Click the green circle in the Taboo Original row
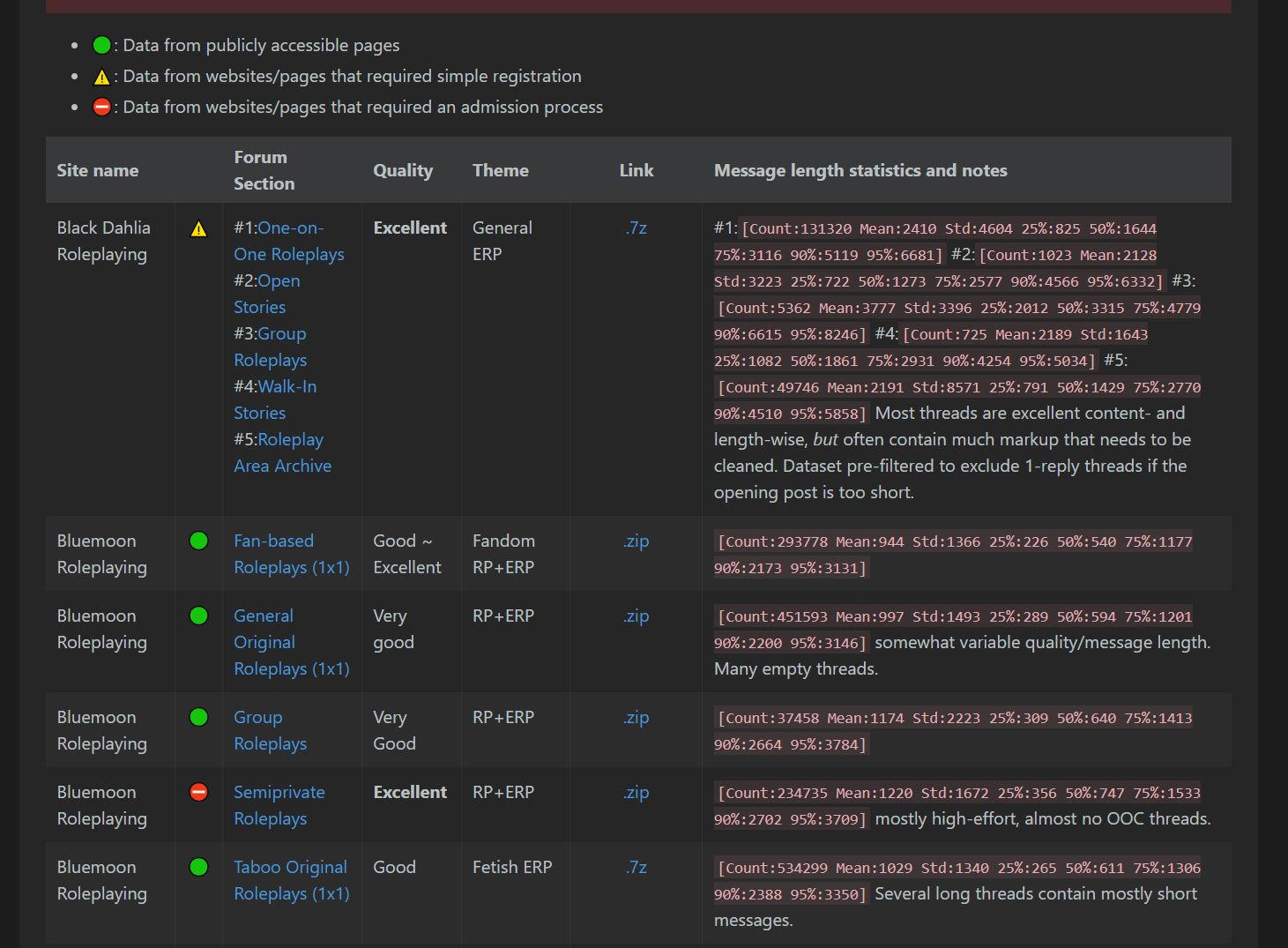This screenshot has width=1288, height=948. click(198, 867)
